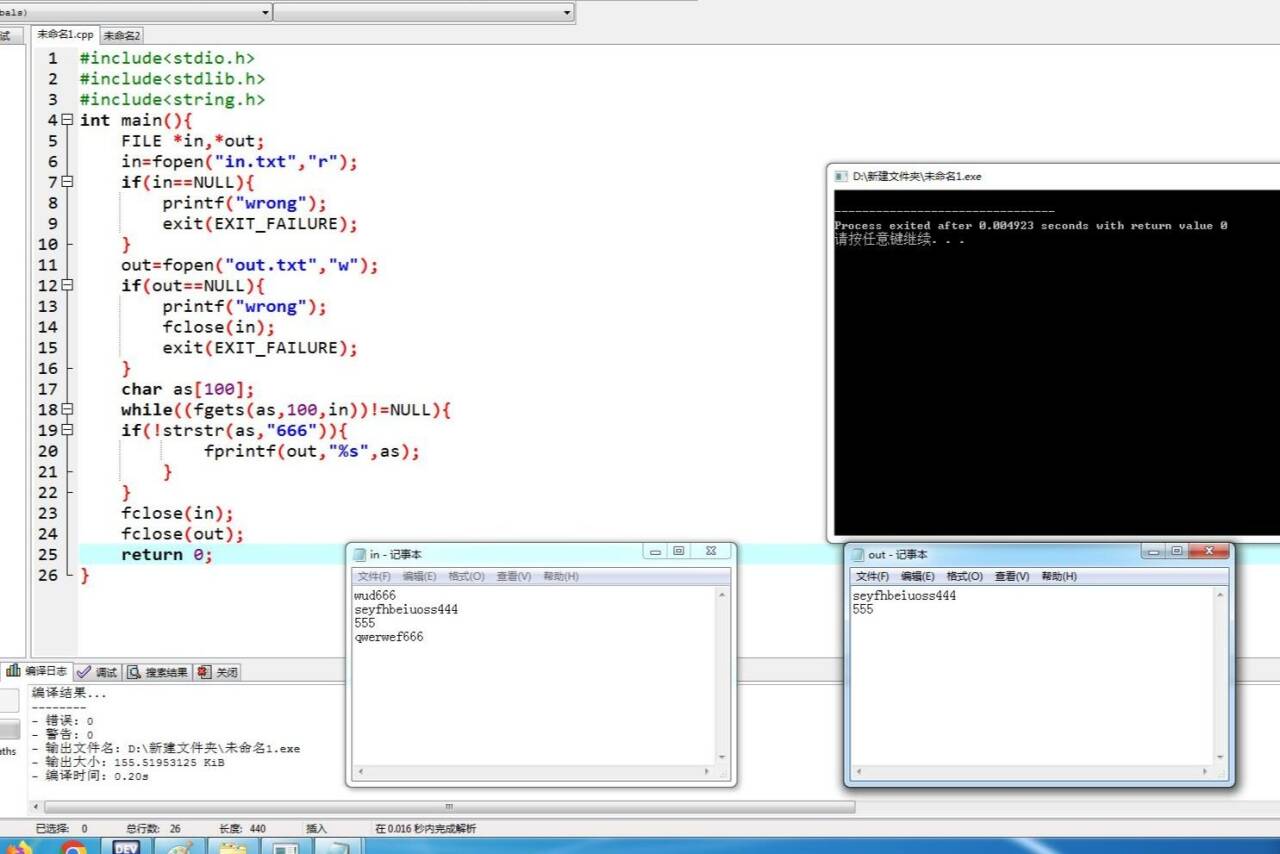Click the '长度: 440' status bar entry

(243, 828)
